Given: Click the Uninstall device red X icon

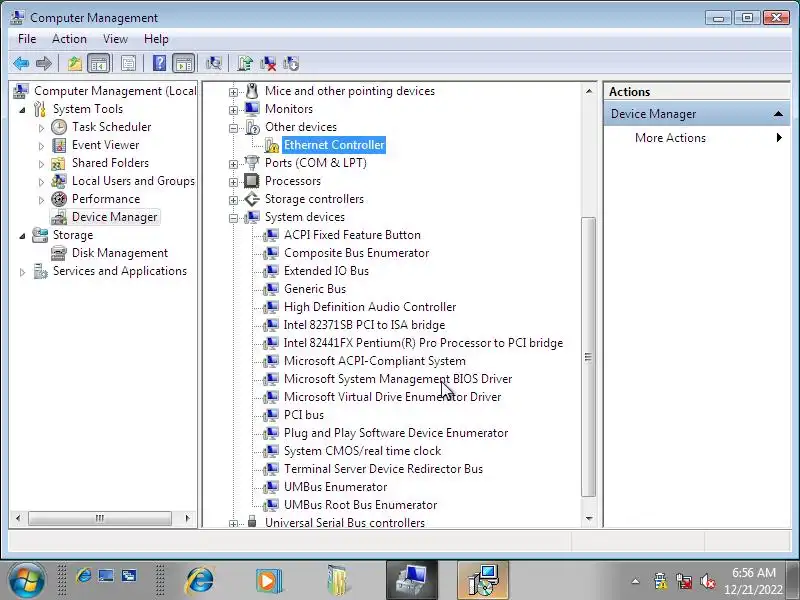Looking at the screenshot, I should click(x=268, y=64).
